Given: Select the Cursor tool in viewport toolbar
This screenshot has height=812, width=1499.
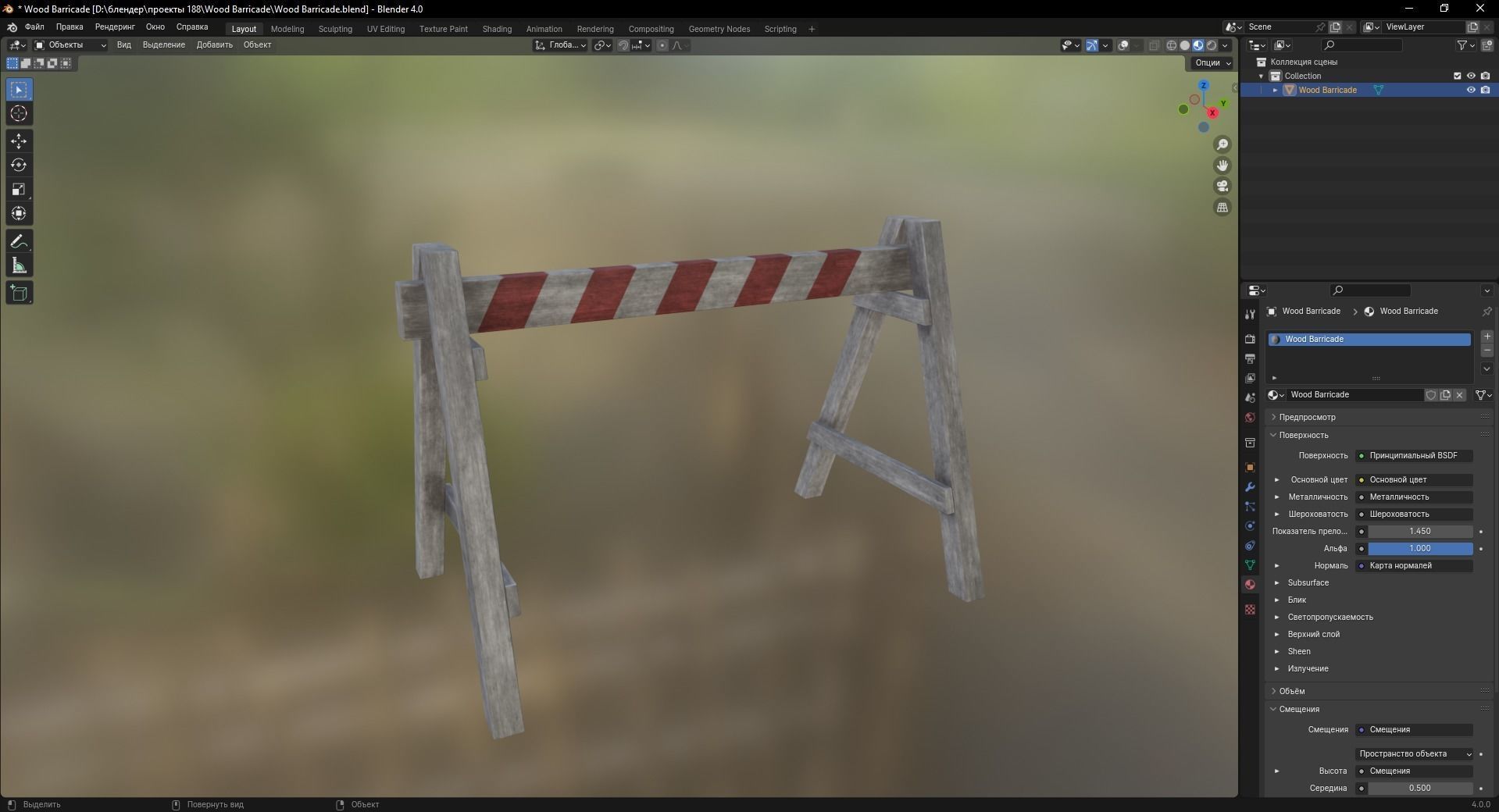Looking at the screenshot, I should 19,114.
